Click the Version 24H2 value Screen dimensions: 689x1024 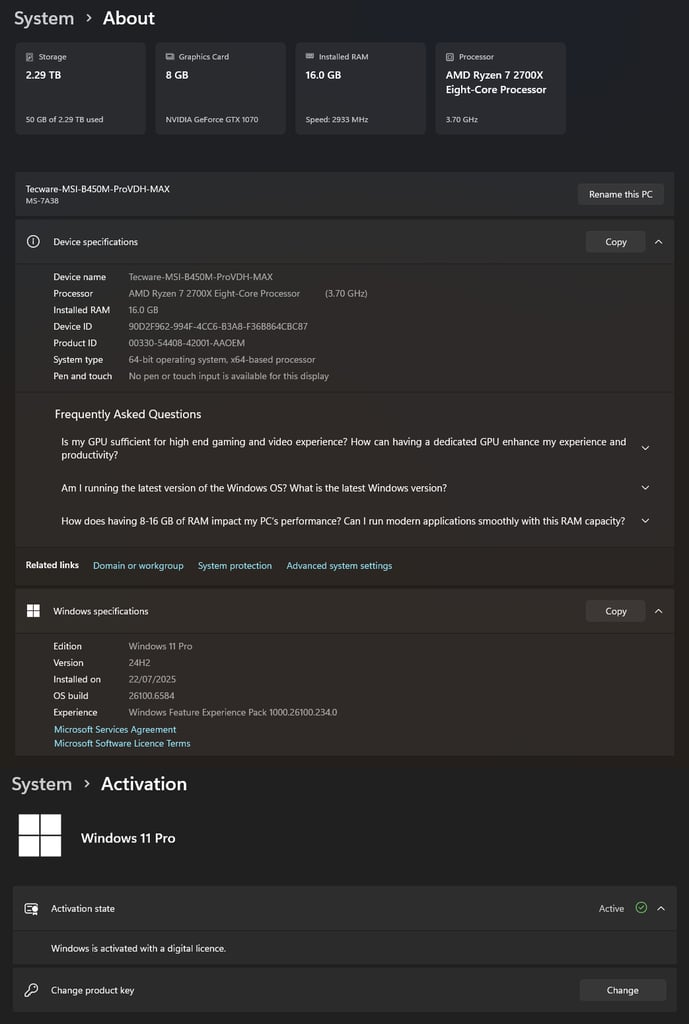pyautogui.click(x=139, y=662)
